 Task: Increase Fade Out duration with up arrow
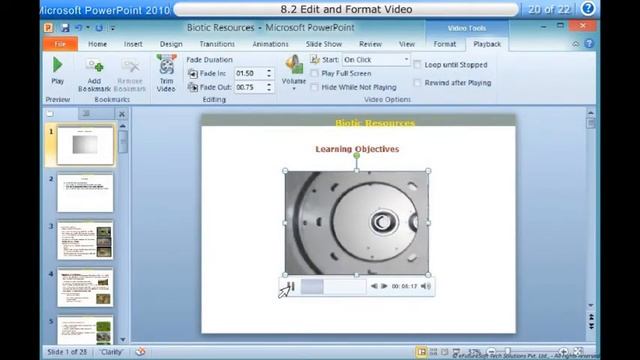coord(269,84)
